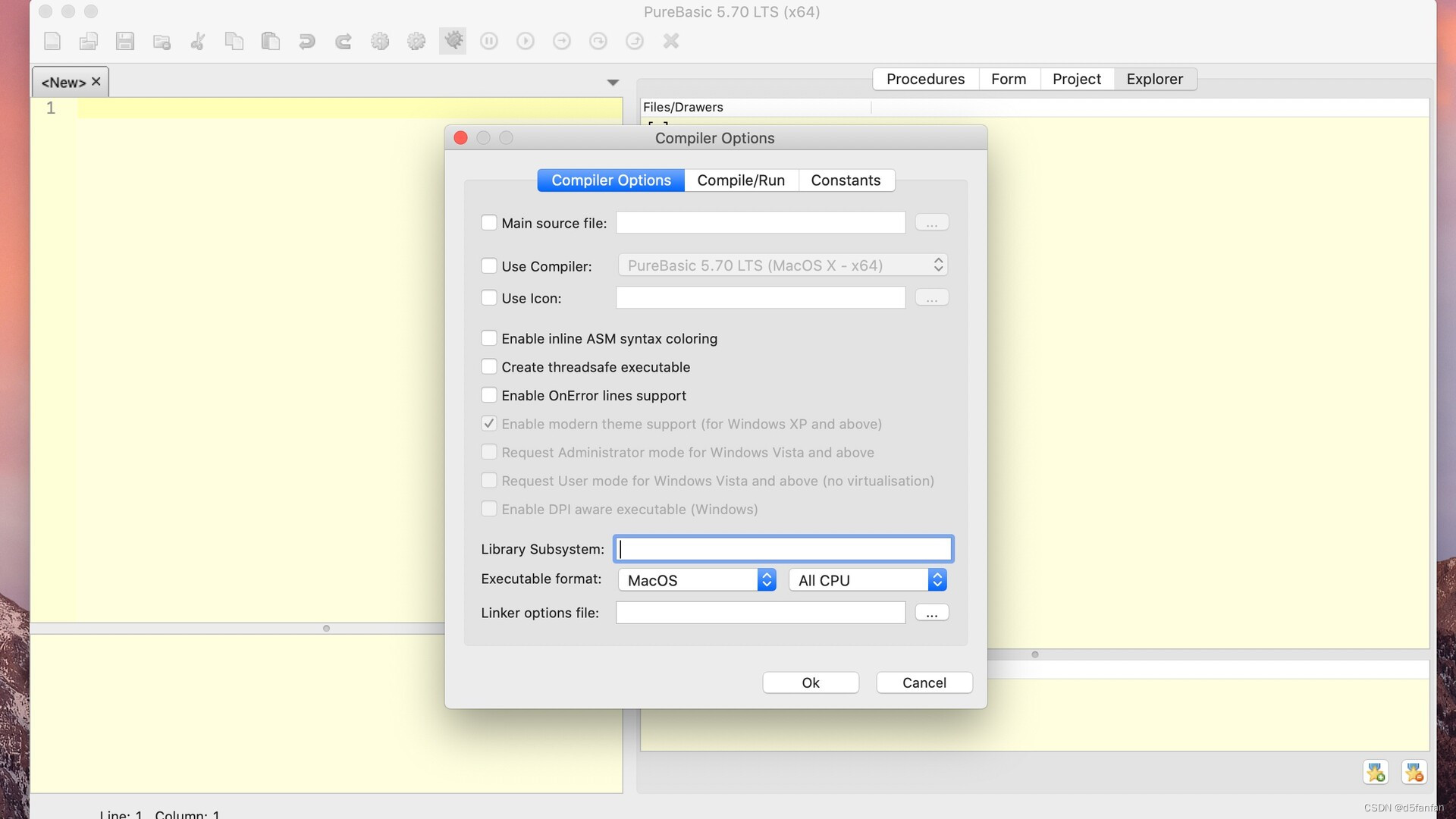Create a new source file
The image size is (1456, 819).
click(x=52, y=41)
